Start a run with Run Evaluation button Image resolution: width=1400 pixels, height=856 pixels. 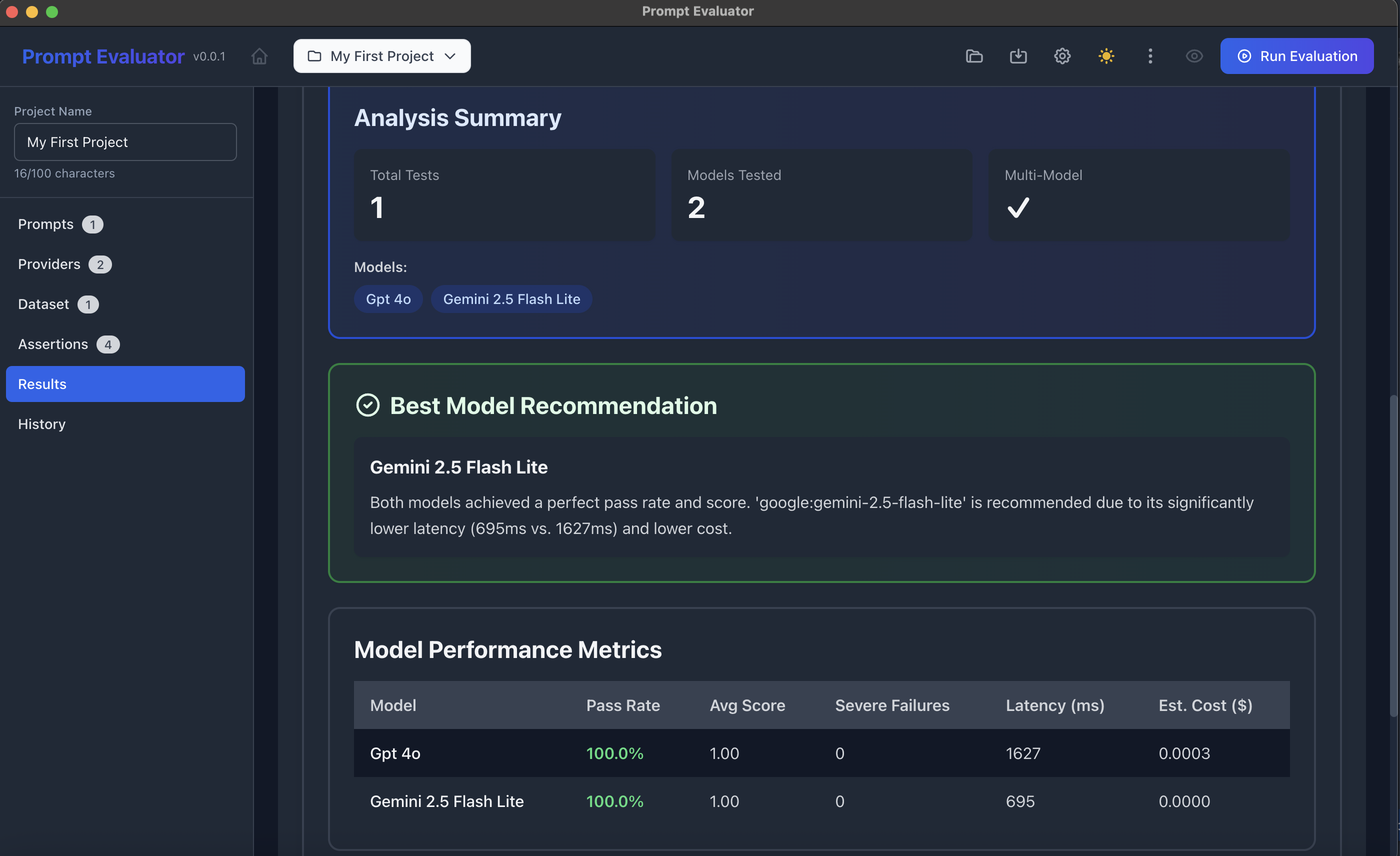(x=1297, y=55)
